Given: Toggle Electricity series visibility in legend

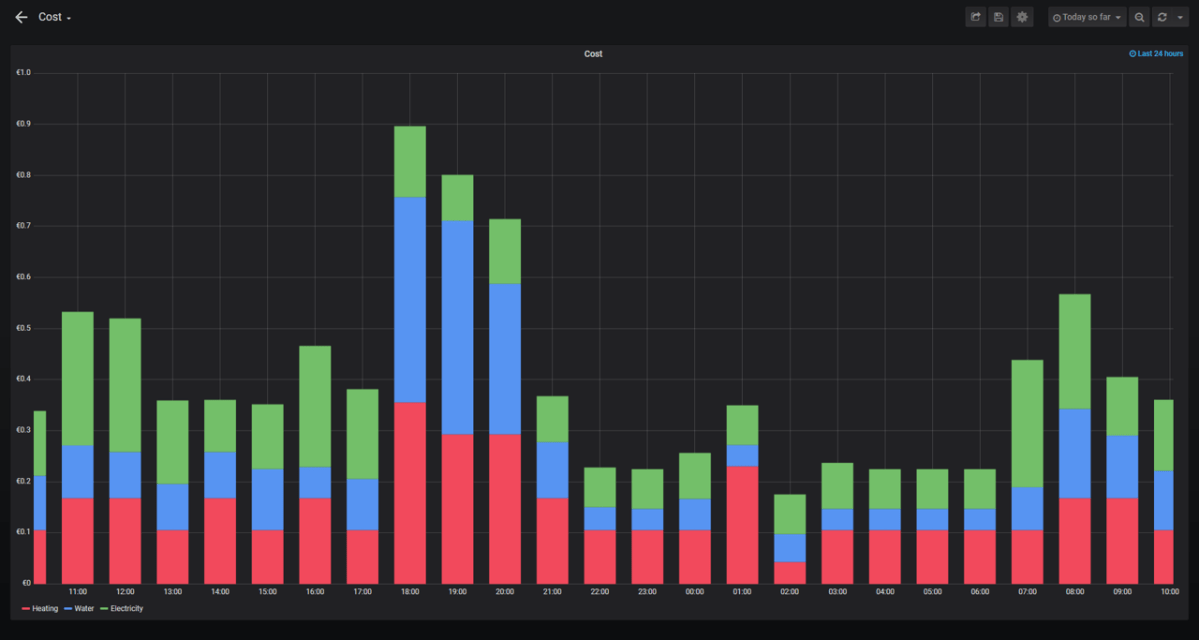Looking at the screenshot, I should (x=124, y=608).
